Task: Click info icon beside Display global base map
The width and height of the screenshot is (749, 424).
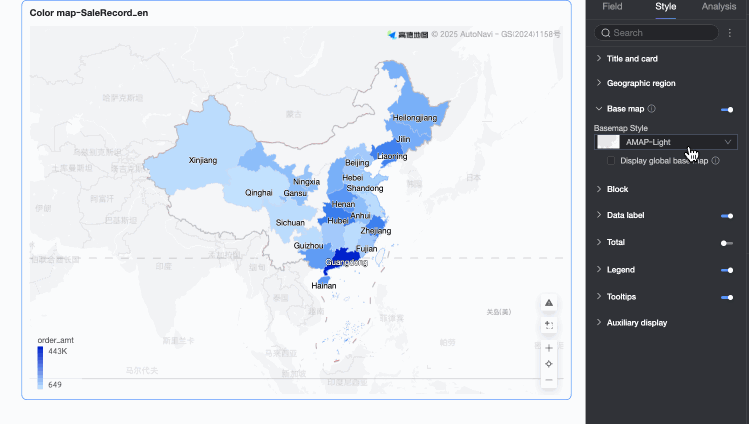Action: (x=716, y=161)
